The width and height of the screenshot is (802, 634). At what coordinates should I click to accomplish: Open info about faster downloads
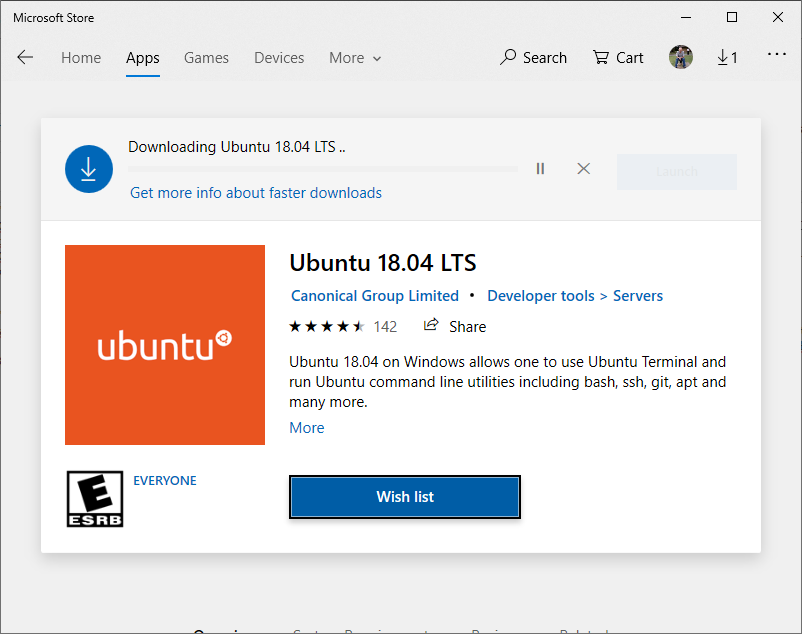(x=255, y=192)
